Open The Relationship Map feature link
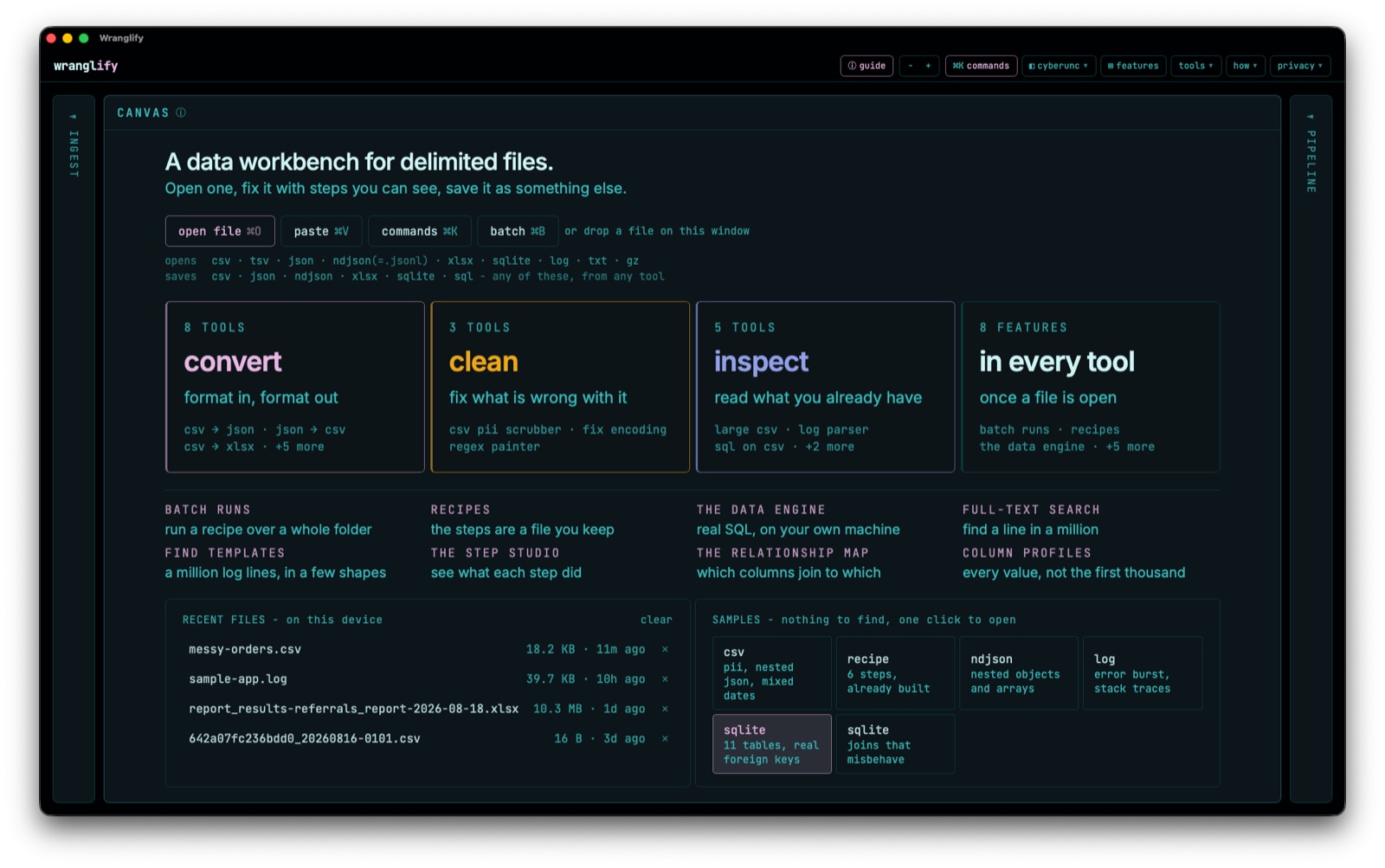 click(789, 563)
